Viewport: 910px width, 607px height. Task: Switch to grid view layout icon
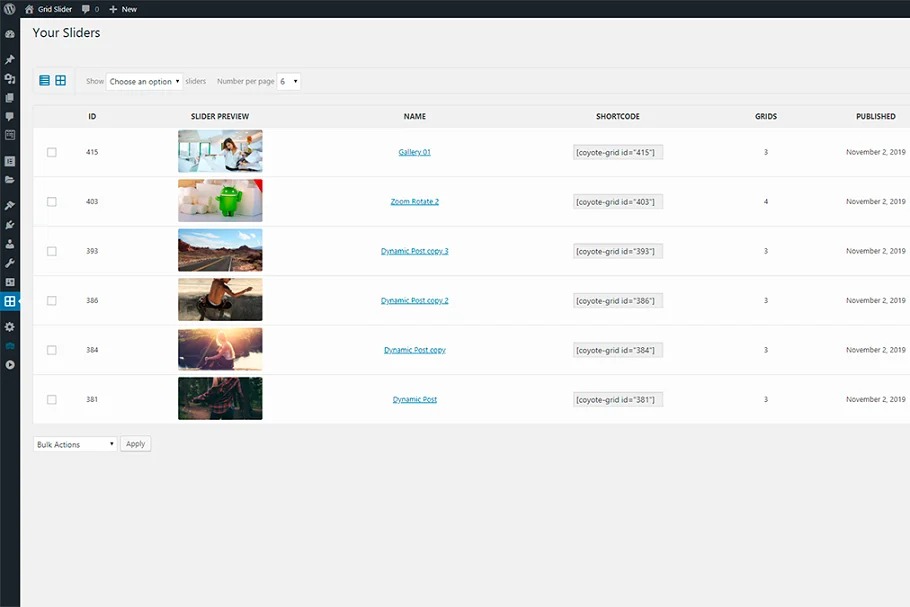60,81
